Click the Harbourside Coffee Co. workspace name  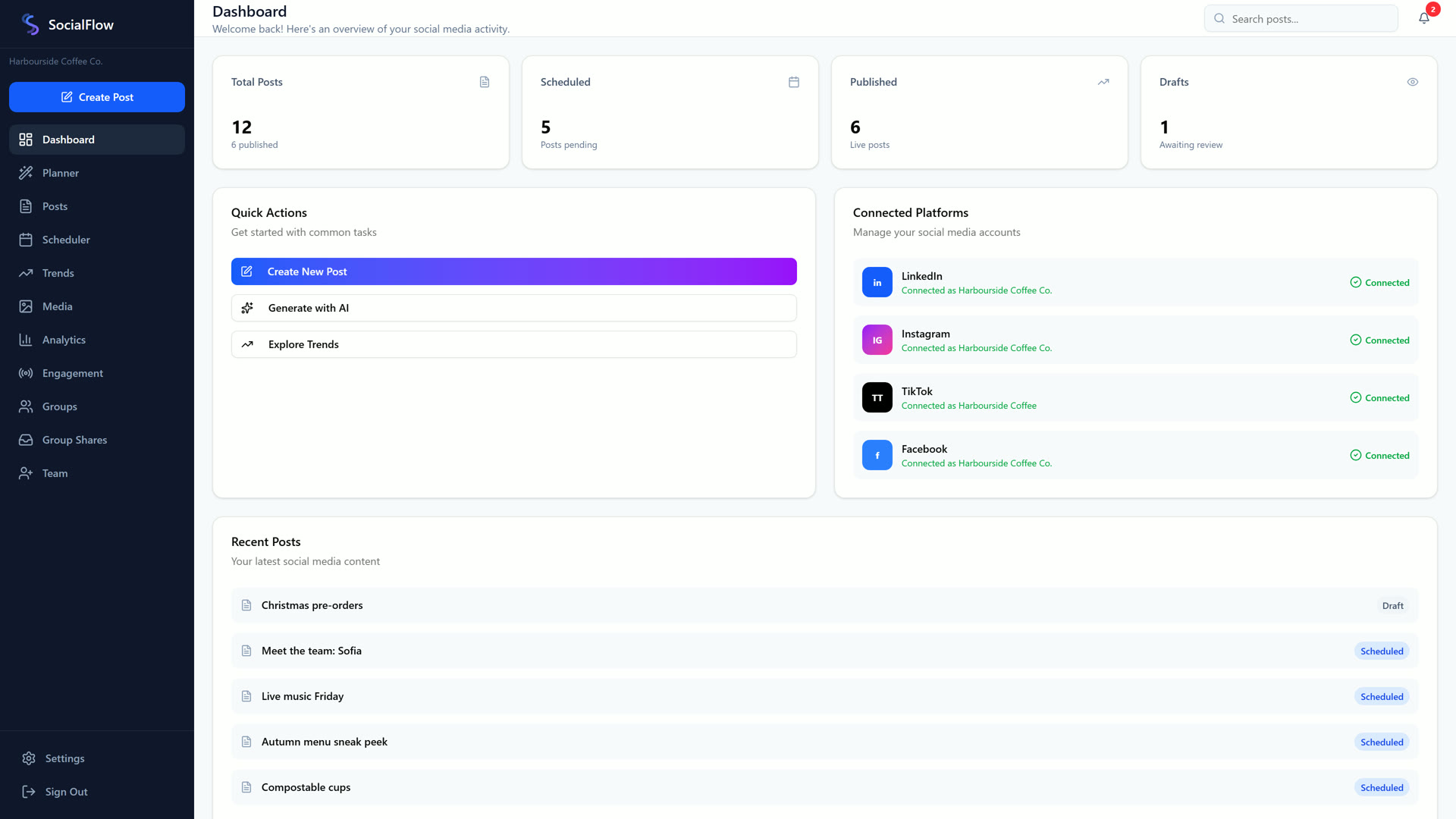(55, 61)
